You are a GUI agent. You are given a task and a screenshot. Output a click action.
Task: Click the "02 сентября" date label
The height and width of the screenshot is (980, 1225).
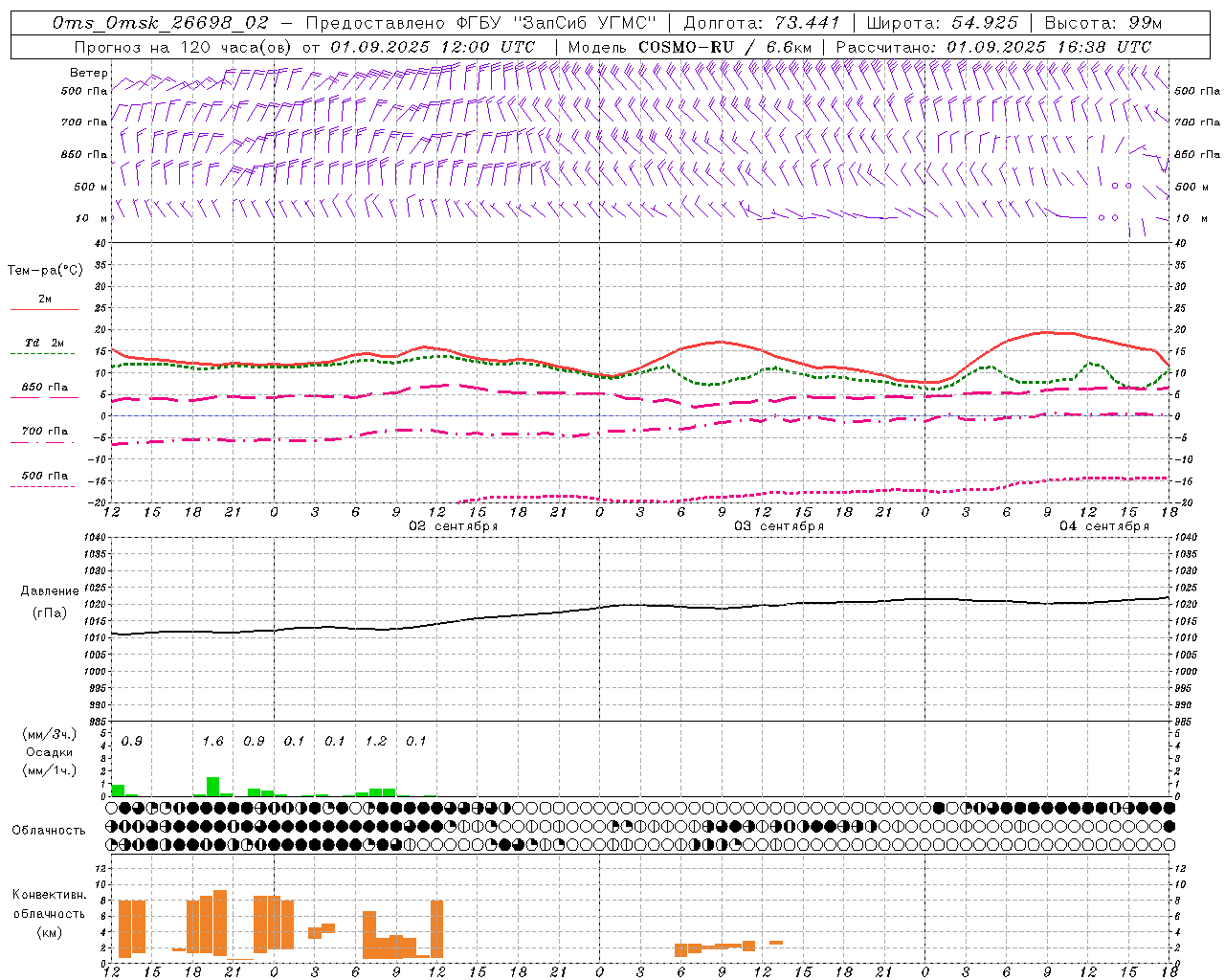[x=453, y=526]
